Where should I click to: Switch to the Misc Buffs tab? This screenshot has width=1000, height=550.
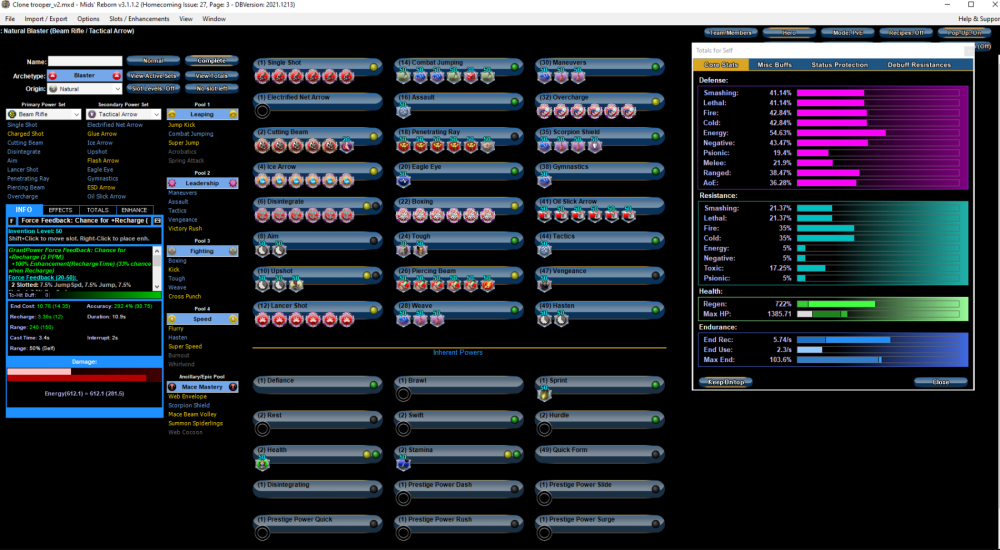click(x=776, y=65)
